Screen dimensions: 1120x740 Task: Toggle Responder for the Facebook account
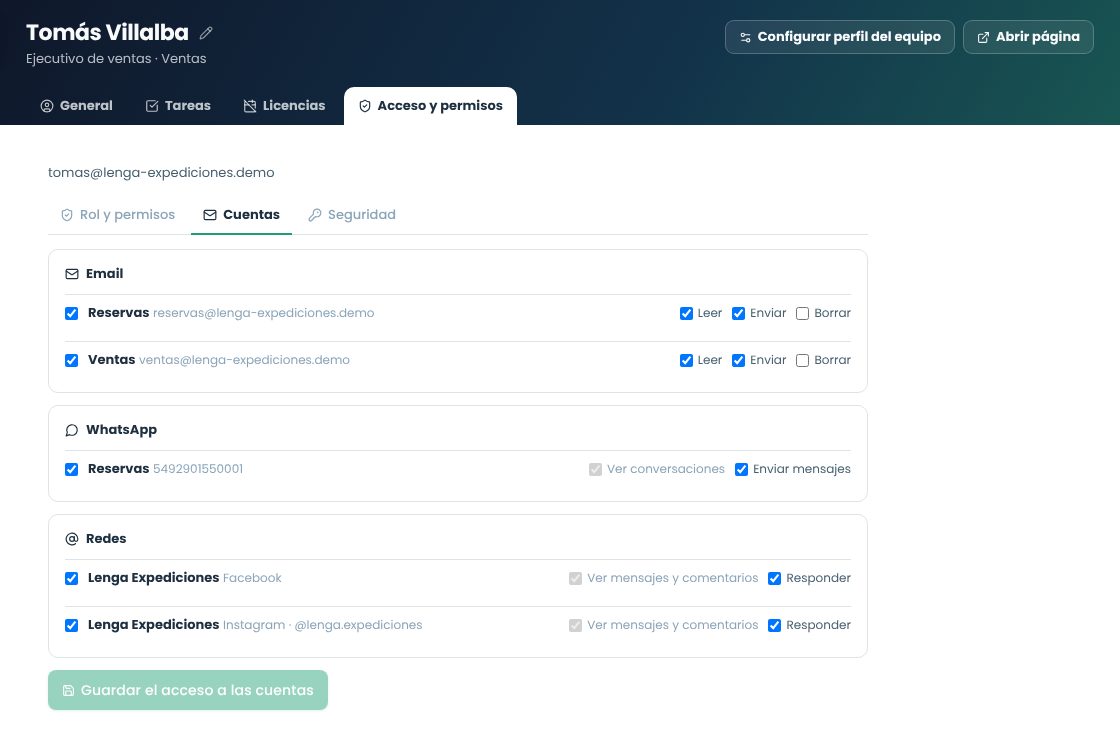[774, 579]
